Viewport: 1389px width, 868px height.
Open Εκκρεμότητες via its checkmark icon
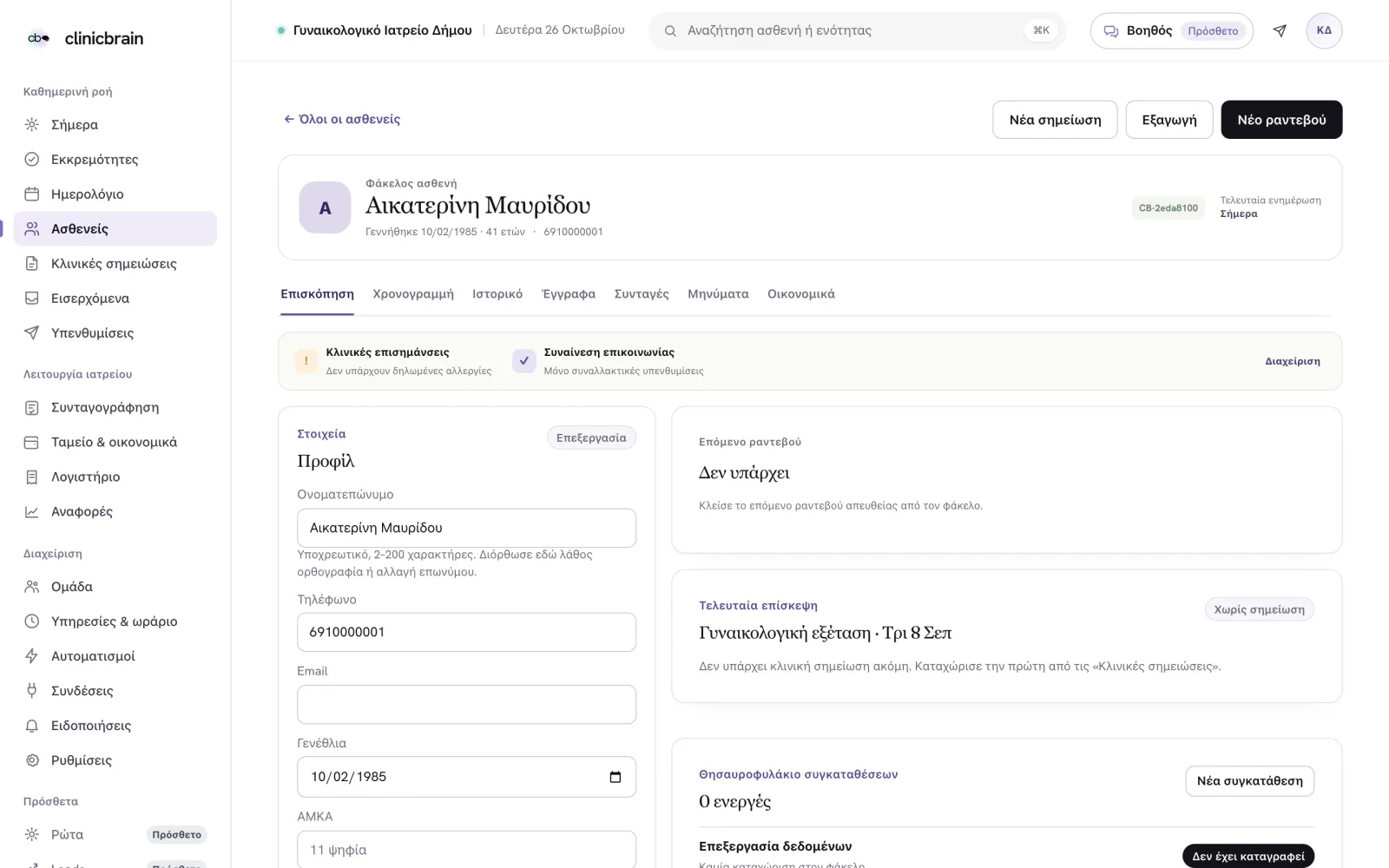[x=32, y=159]
